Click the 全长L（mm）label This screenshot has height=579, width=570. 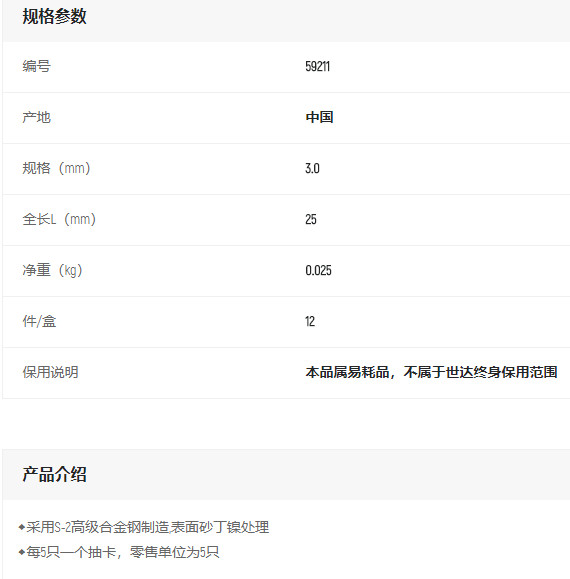59,219
